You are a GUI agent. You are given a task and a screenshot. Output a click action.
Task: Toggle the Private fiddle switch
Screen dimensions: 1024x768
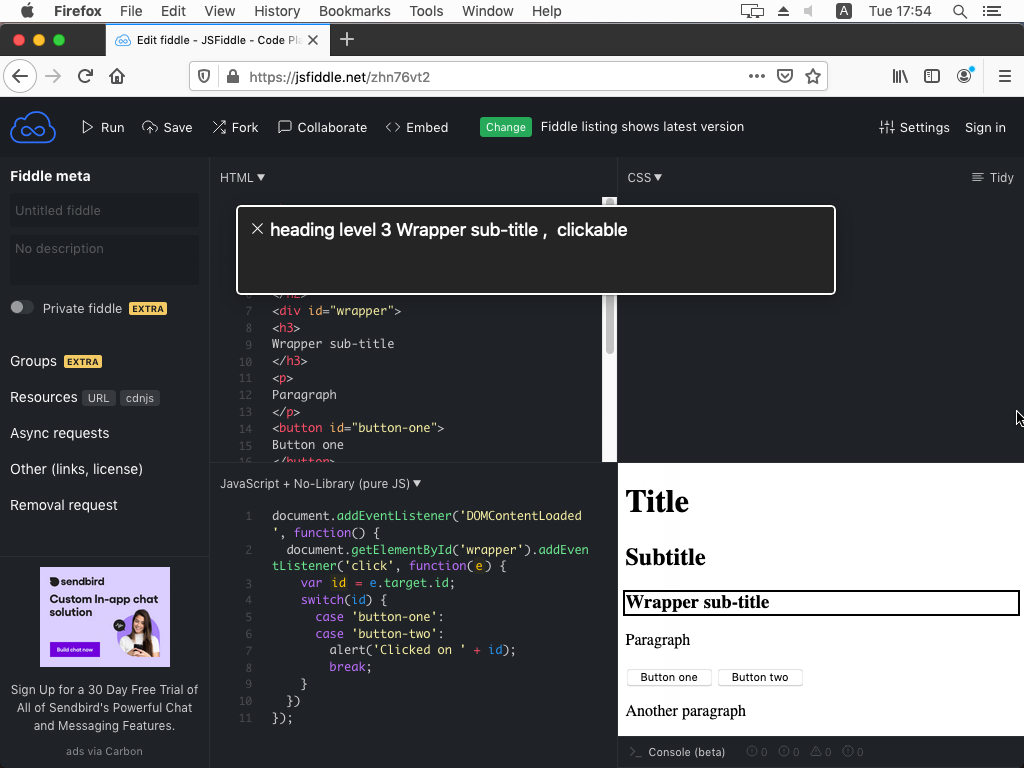coord(22,308)
